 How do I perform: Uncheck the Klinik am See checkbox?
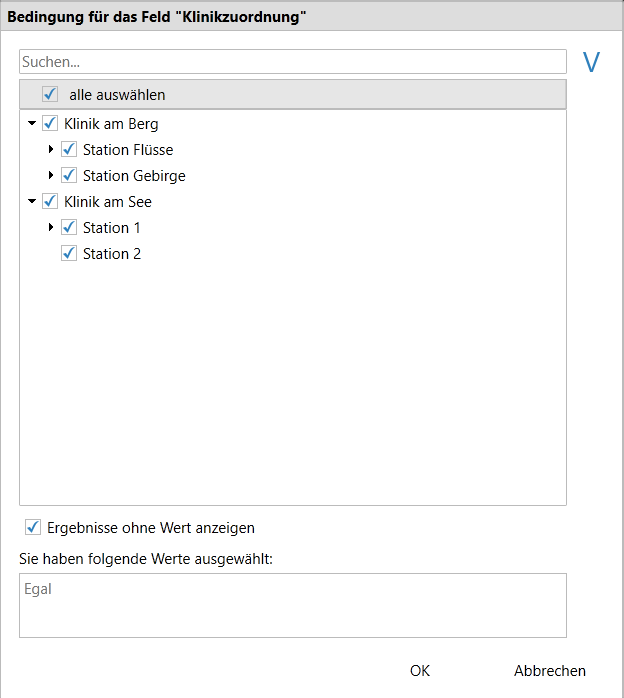50,202
